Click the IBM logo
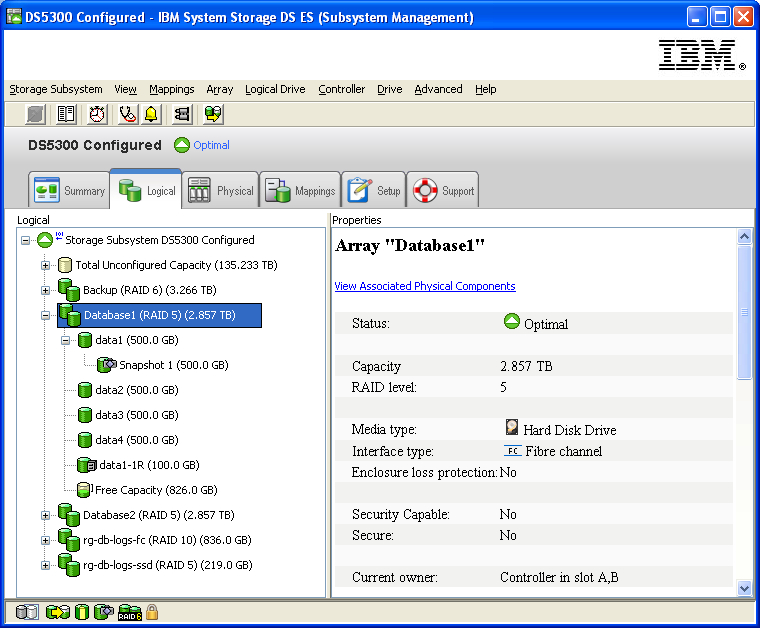760x628 pixels. 701,55
